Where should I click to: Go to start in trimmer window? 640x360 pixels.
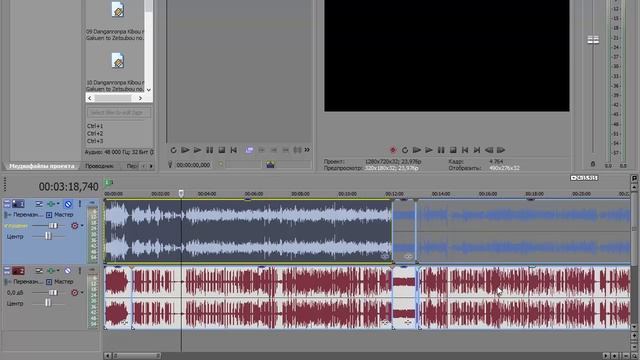point(233,150)
